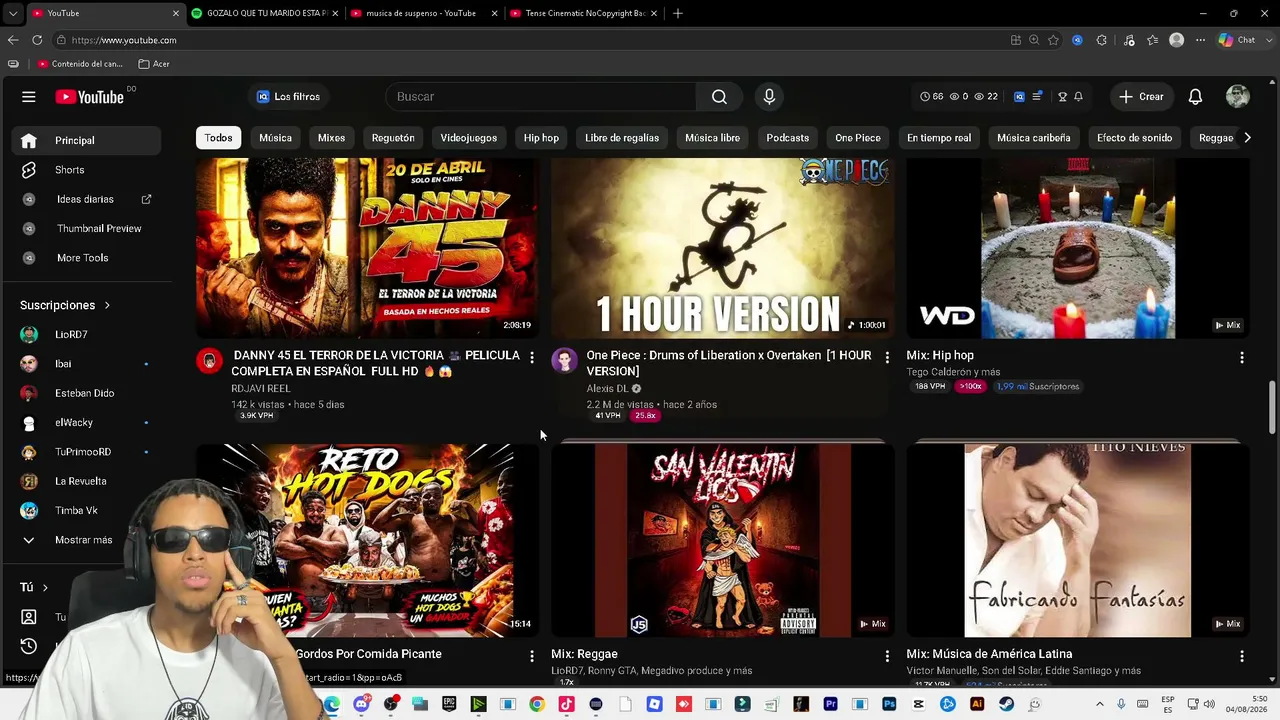Open Photoshop from the taskbar

point(889,704)
